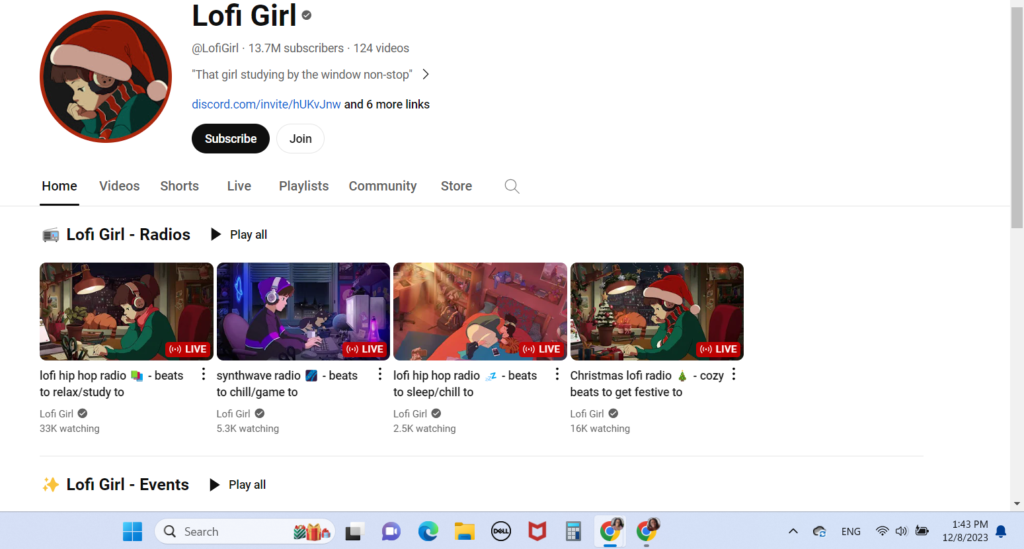Click the battery status tray icon
This screenshot has height=549, width=1024.
coord(922,531)
